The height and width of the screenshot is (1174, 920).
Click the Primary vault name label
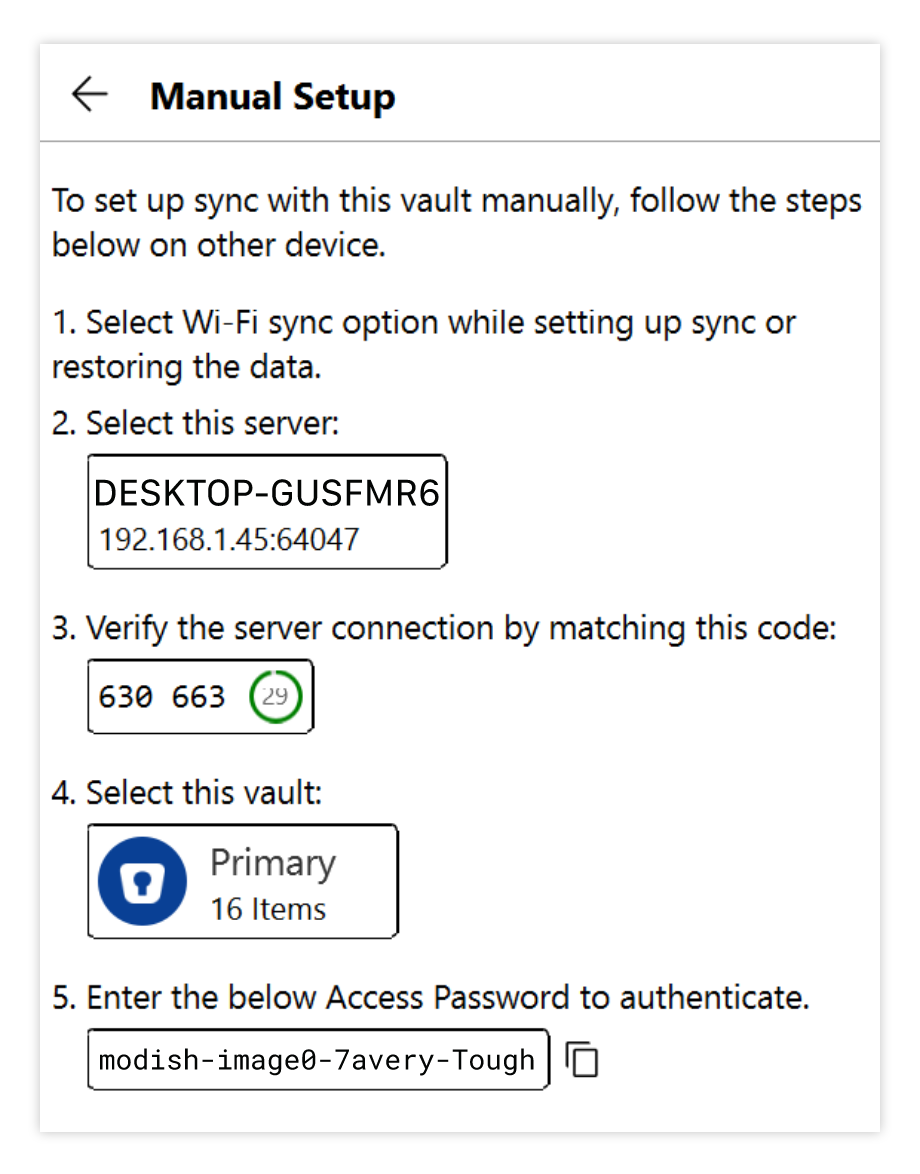[272, 862]
